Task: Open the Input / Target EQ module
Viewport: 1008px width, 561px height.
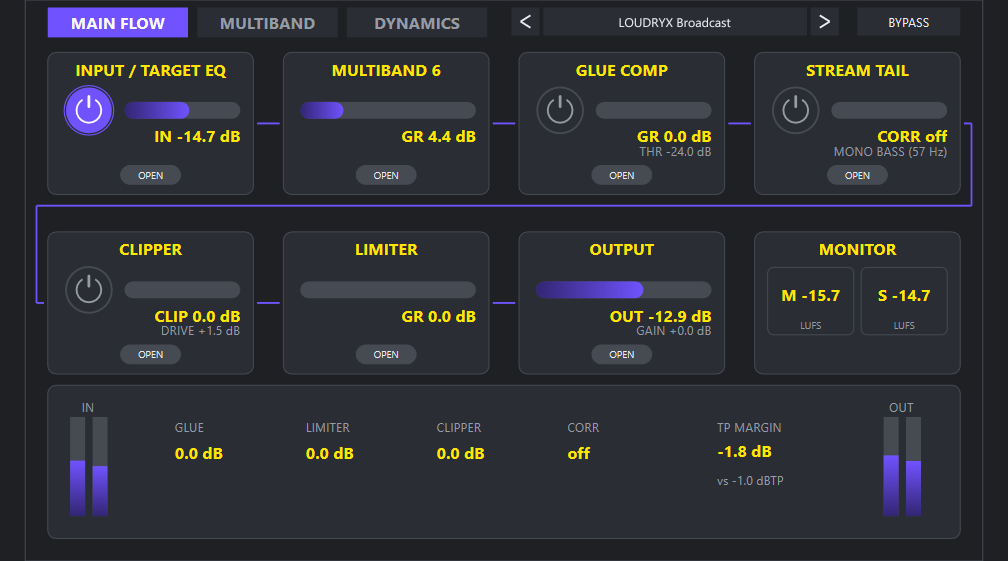Action: pyautogui.click(x=150, y=175)
